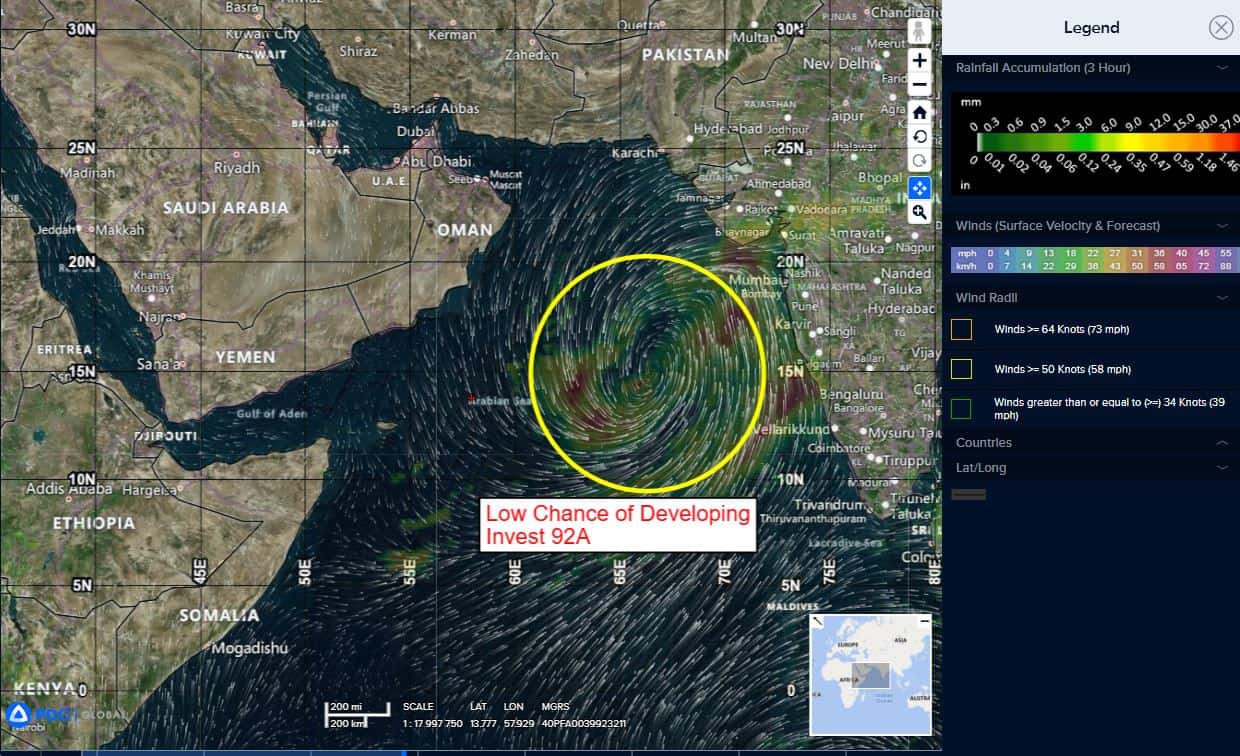Click the zoom in plus button
This screenshot has height=756, width=1240.
920,60
